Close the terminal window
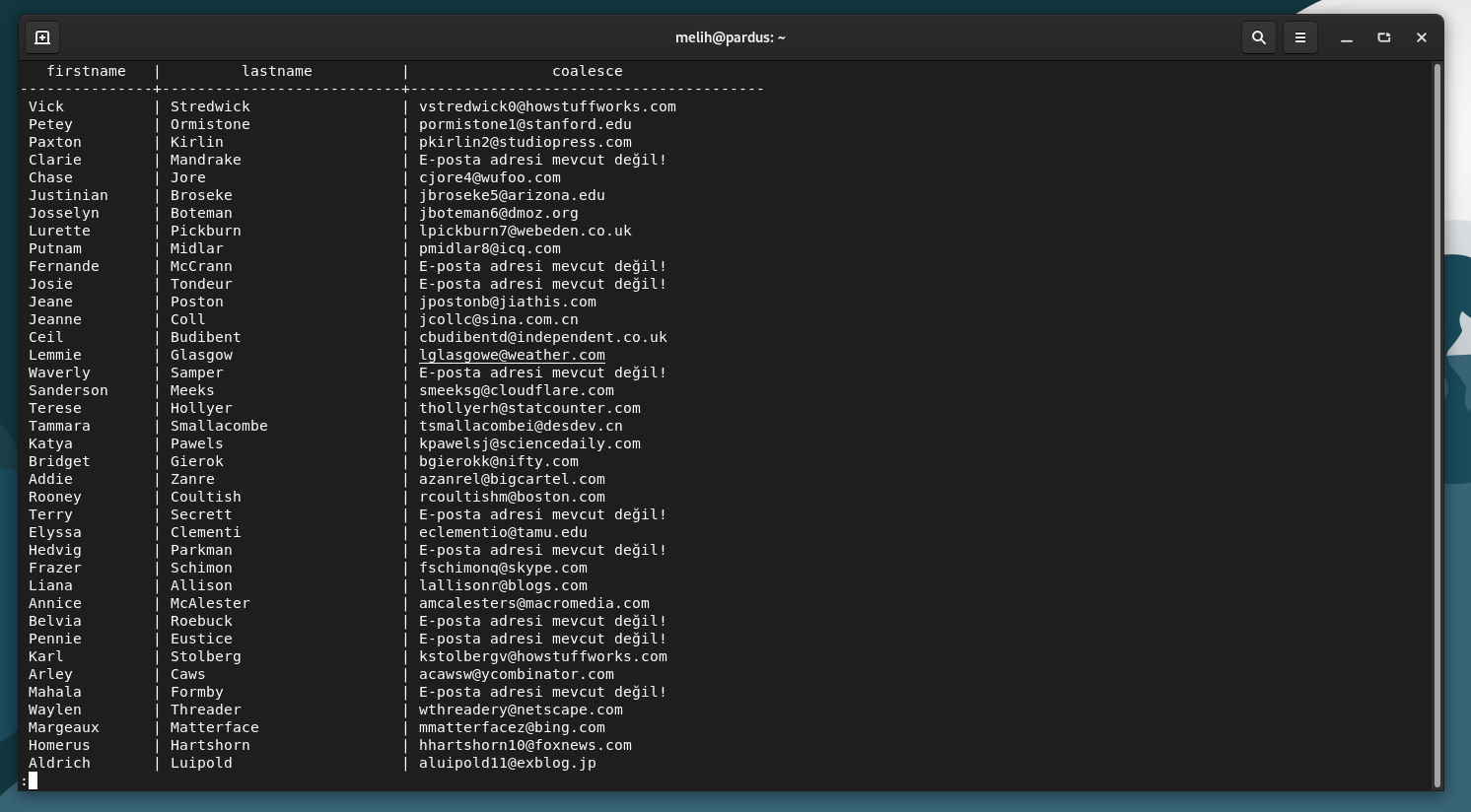This screenshot has height=812, width=1471. click(x=1422, y=37)
